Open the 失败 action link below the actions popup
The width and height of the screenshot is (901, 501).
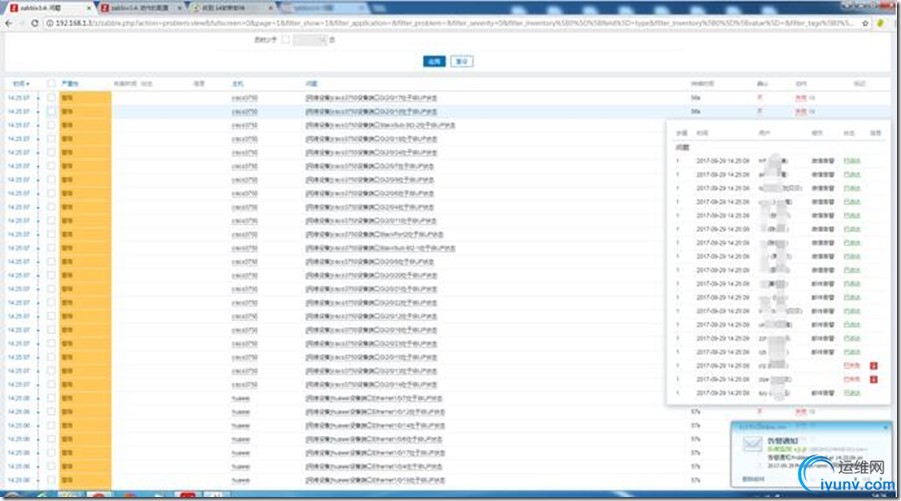800,412
